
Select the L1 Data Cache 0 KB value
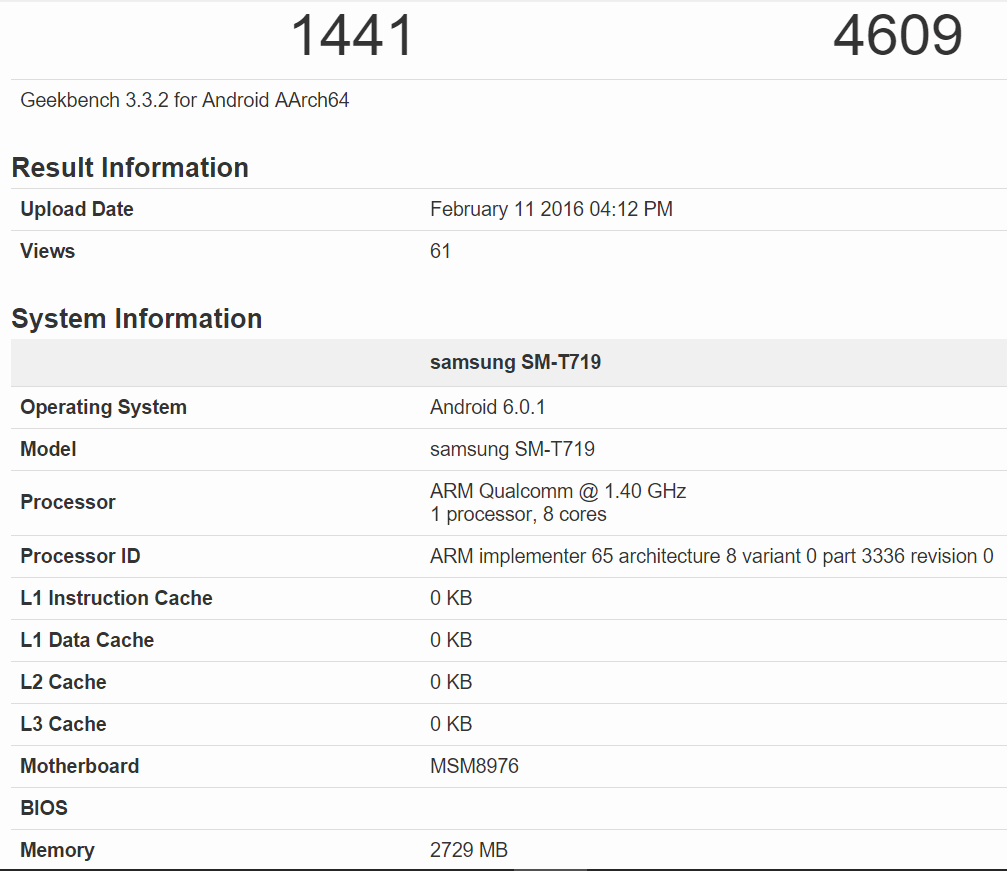[451, 640]
